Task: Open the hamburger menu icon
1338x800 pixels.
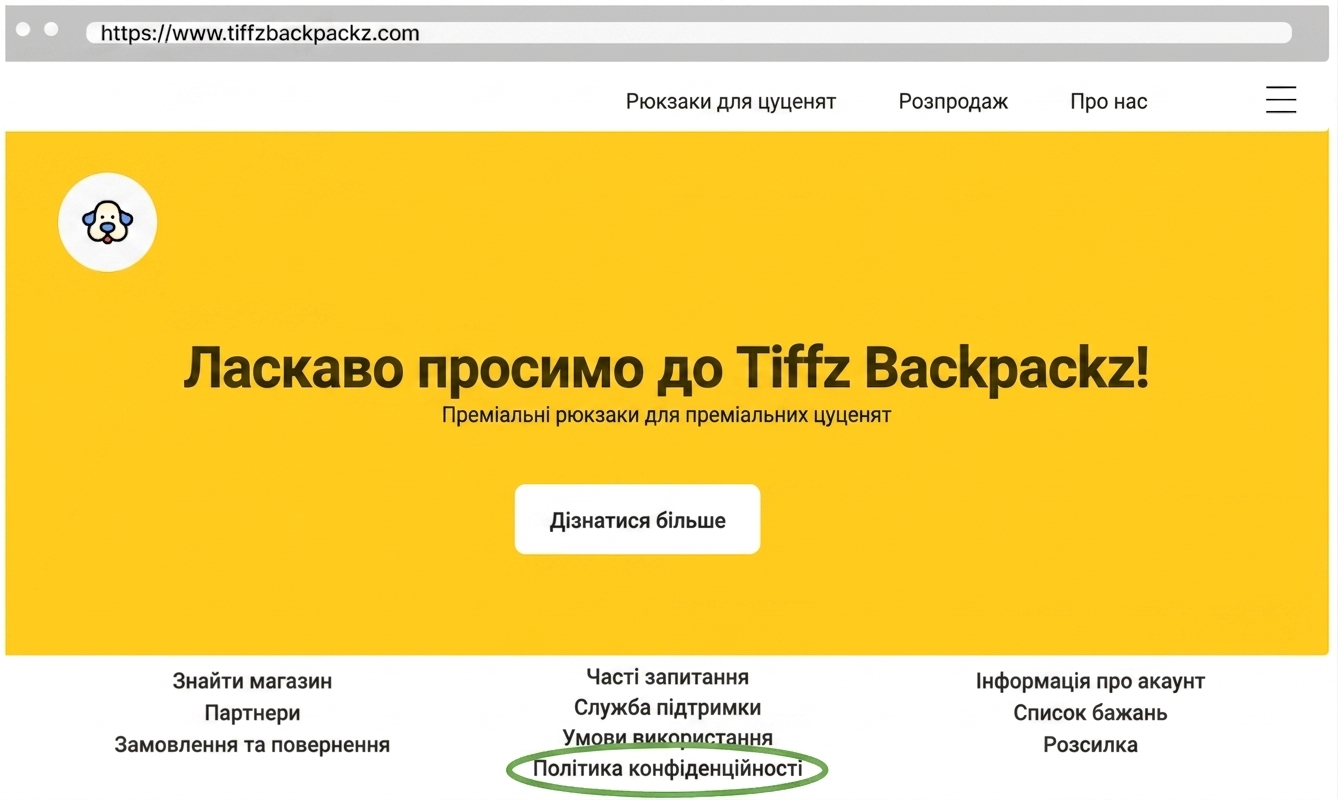Action: [x=1280, y=100]
